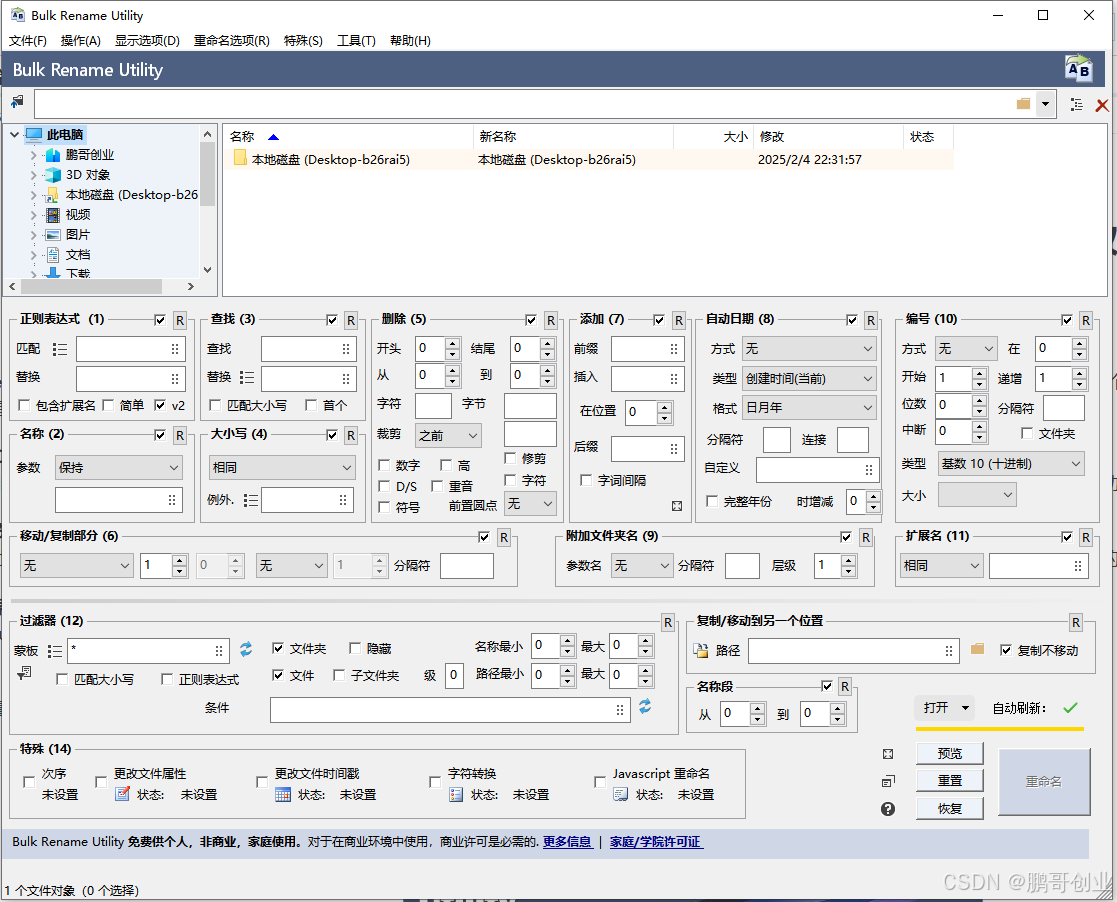Open the 大小写 相同 dropdown
Viewport: 1117px width, 902px height.
tap(282, 467)
